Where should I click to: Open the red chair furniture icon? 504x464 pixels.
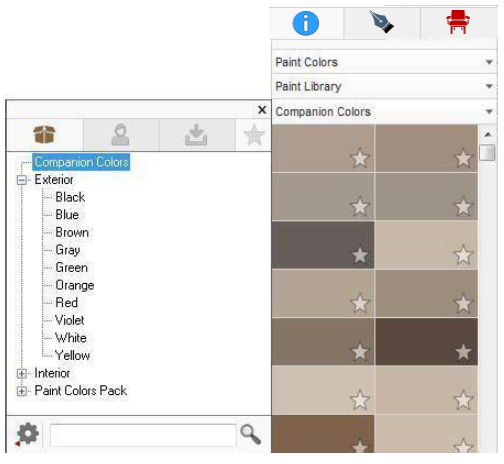pos(458,22)
